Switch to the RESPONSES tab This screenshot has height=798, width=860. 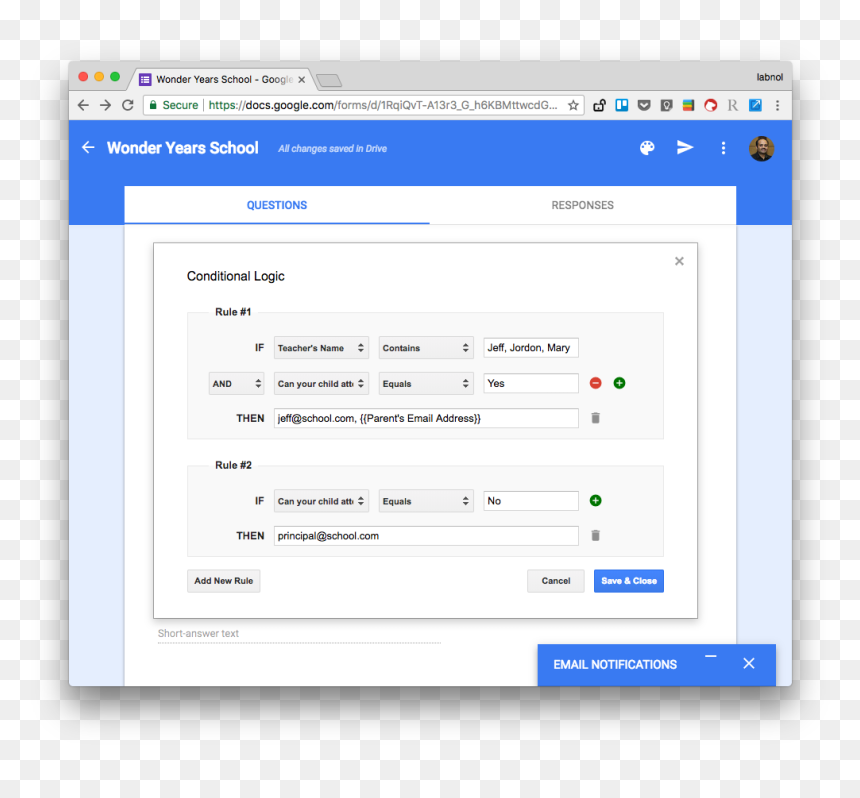coord(582,205)
